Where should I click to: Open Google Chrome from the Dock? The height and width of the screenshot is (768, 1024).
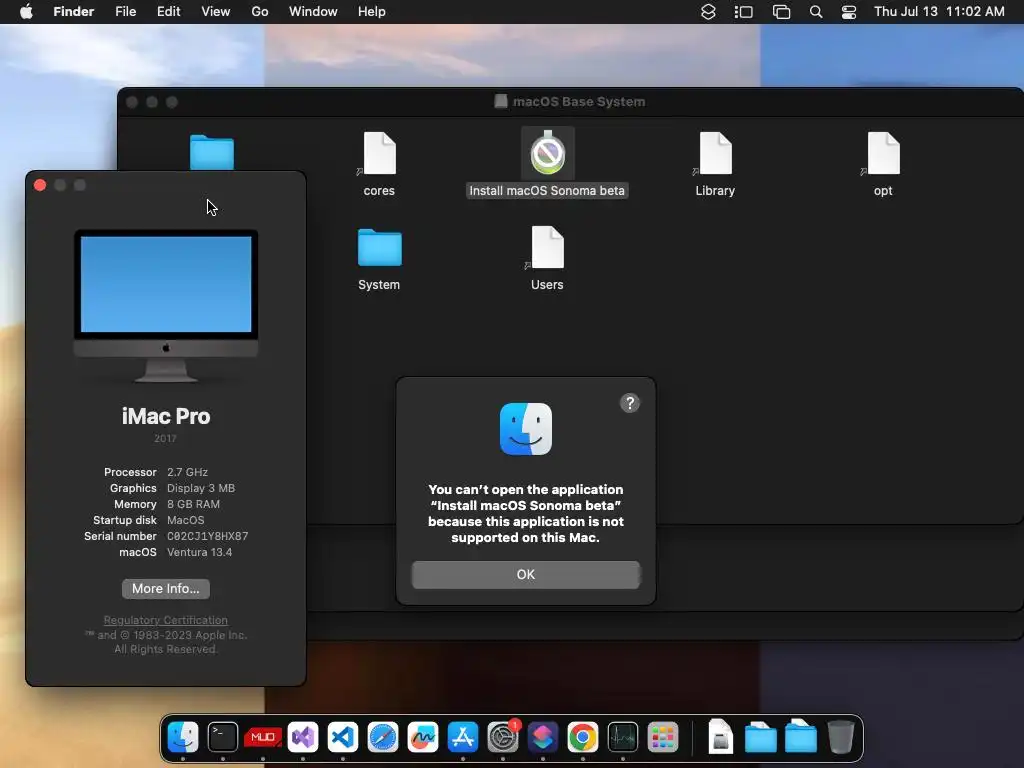[x=583, y=738]
